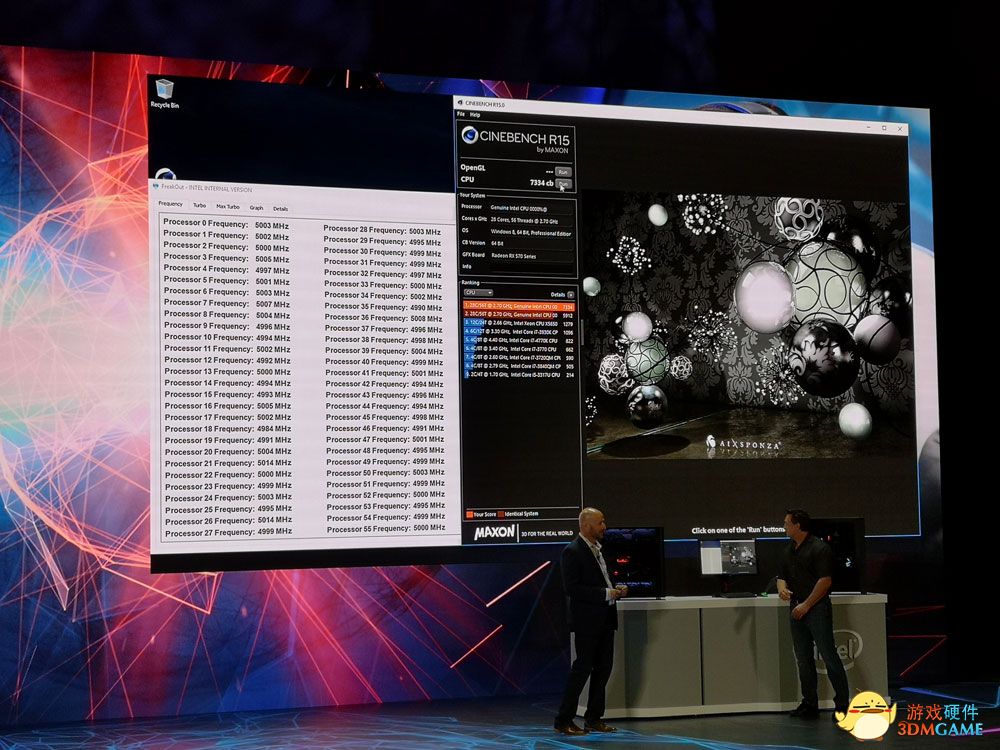
Task: Open the File menu in Cinebench
Action: pyautogui.click(x=460, y=114)
